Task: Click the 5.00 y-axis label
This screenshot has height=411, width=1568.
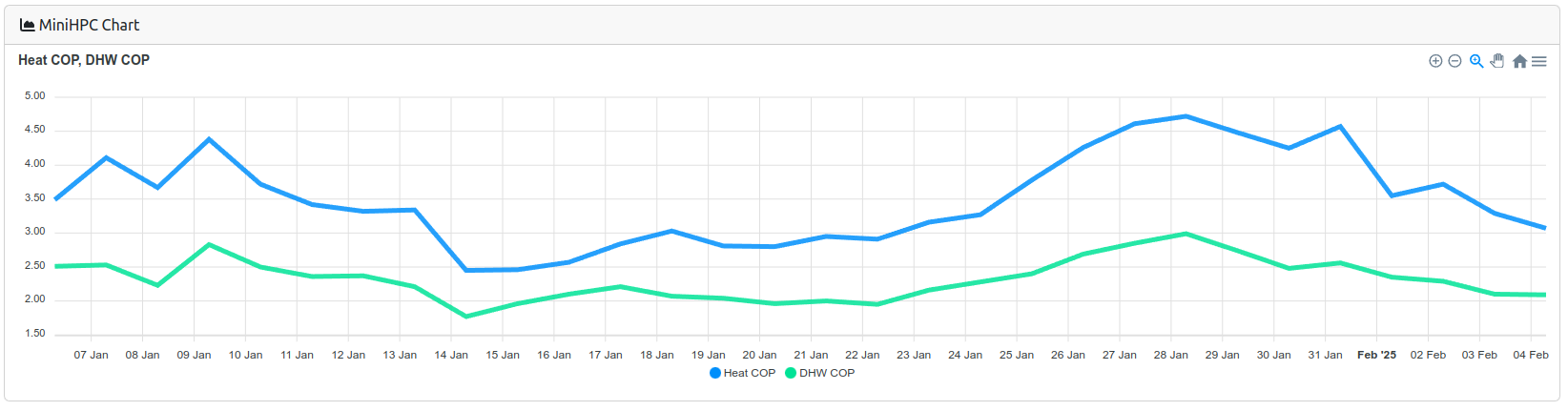Action: point(35,96)
